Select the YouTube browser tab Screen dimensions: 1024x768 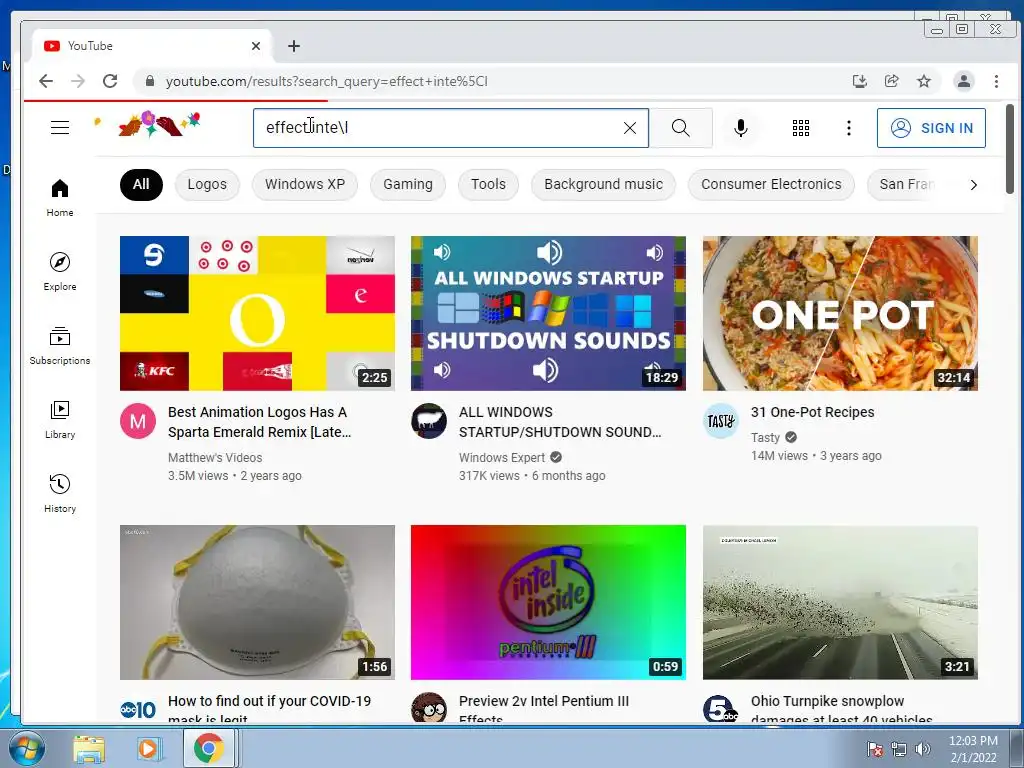pos(152,46)
